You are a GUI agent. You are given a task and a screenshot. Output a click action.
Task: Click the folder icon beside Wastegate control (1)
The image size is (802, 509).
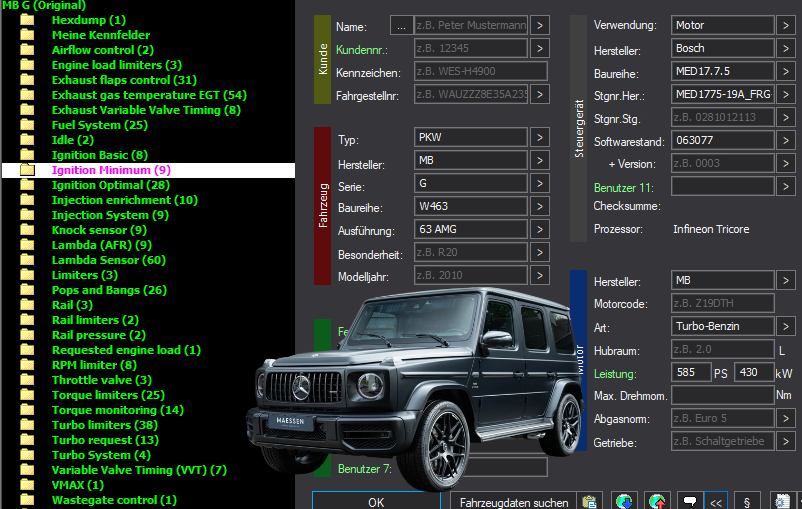point(27,500)
